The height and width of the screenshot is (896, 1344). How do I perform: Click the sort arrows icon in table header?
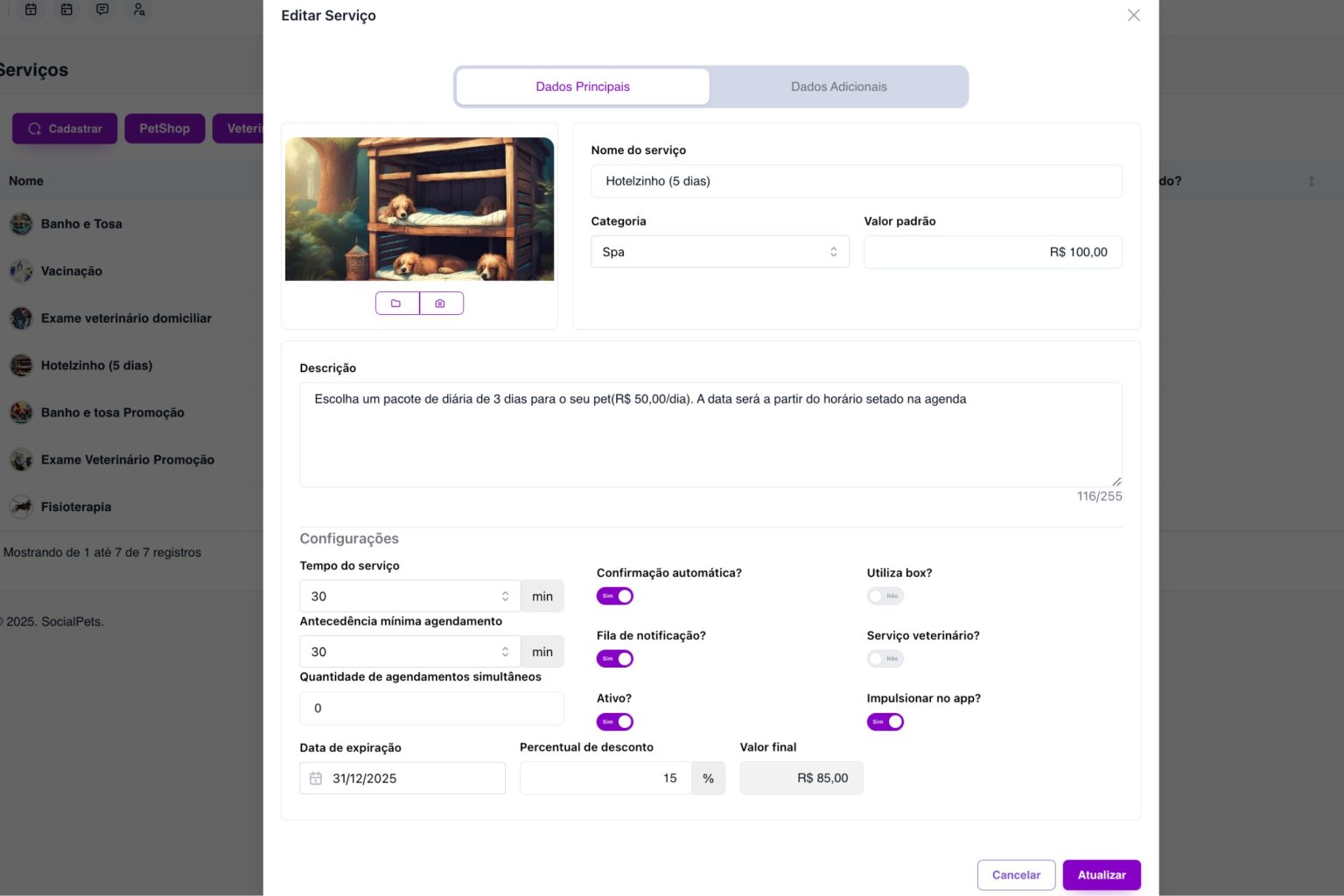pos(1311,181)
